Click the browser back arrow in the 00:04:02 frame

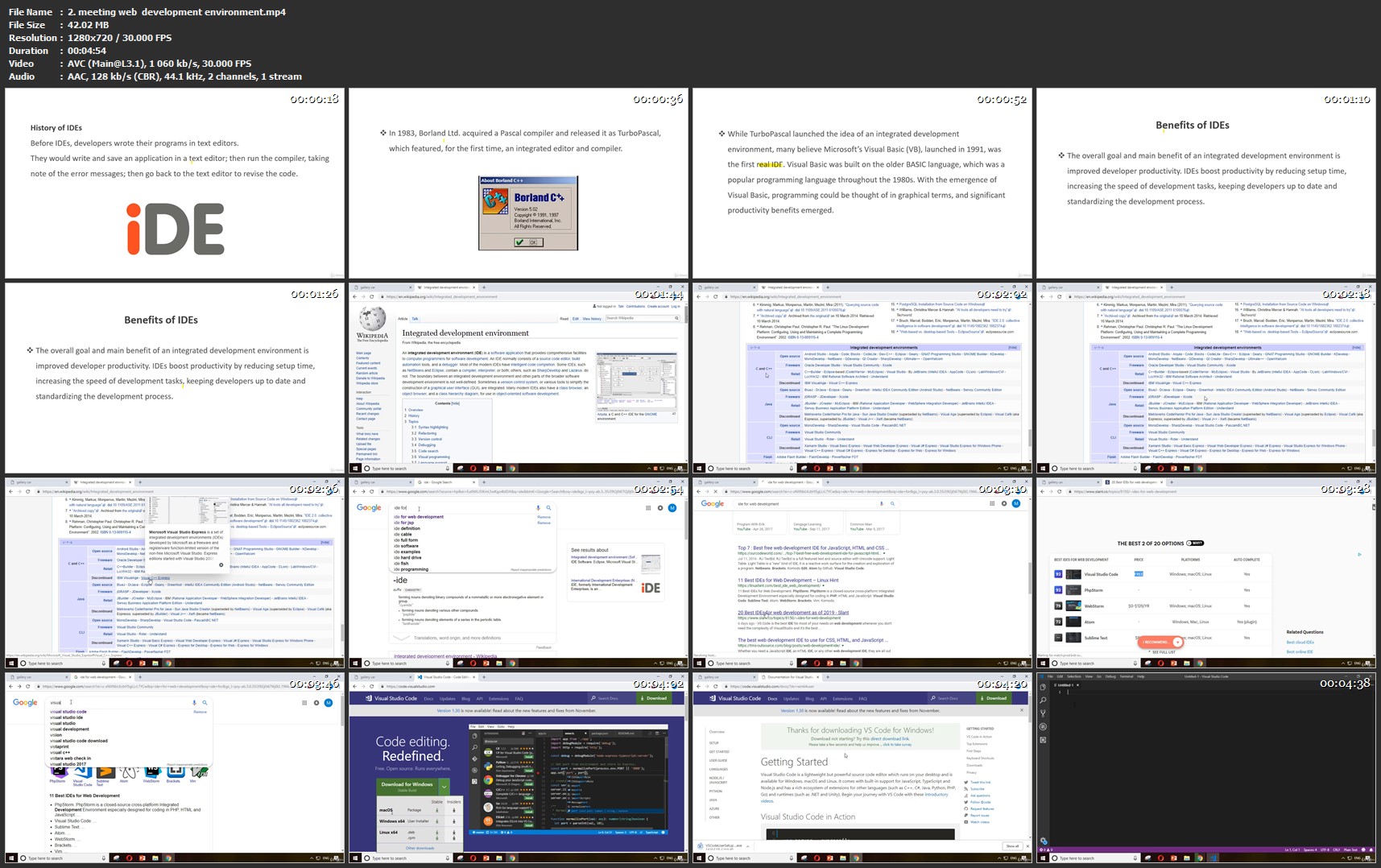pyautogui.click(x=354, y=686)
